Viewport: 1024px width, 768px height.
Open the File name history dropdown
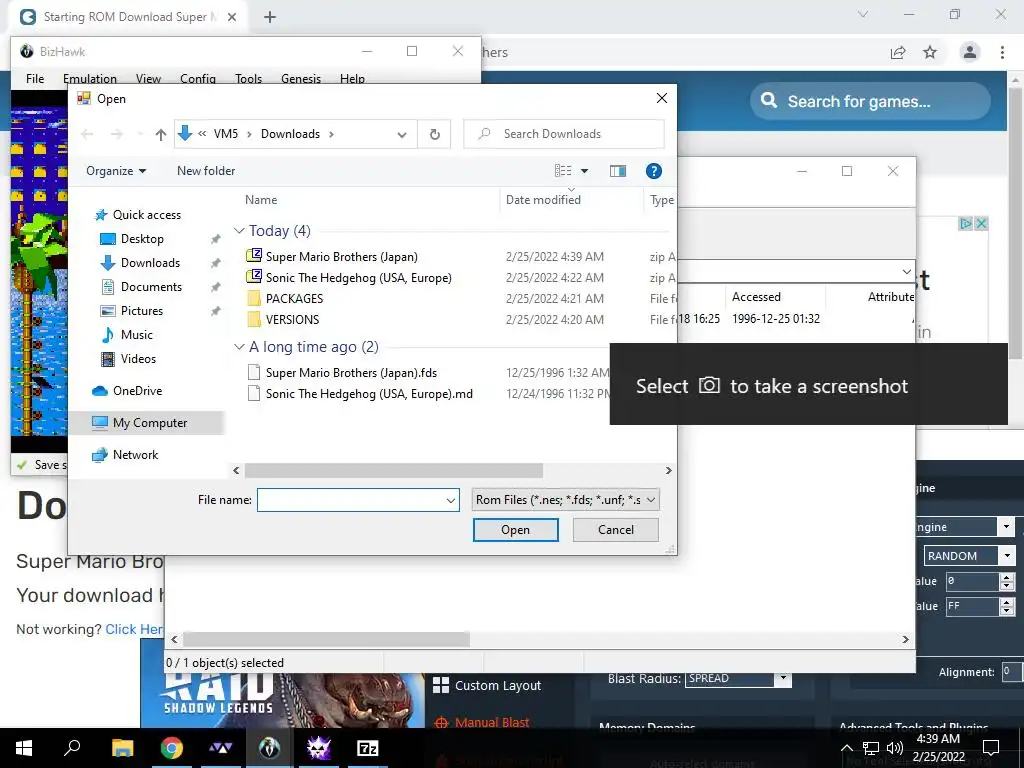(451, 501)
